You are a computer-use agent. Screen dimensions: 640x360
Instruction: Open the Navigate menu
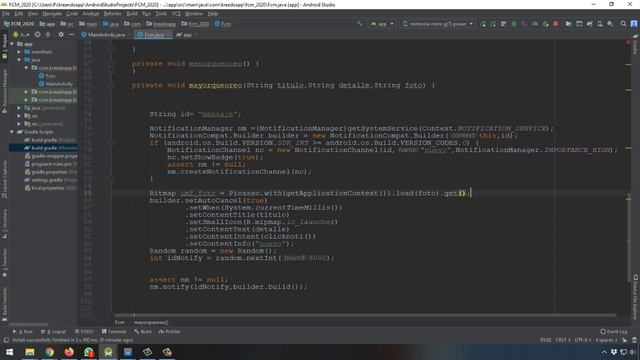tap(52, 14)
